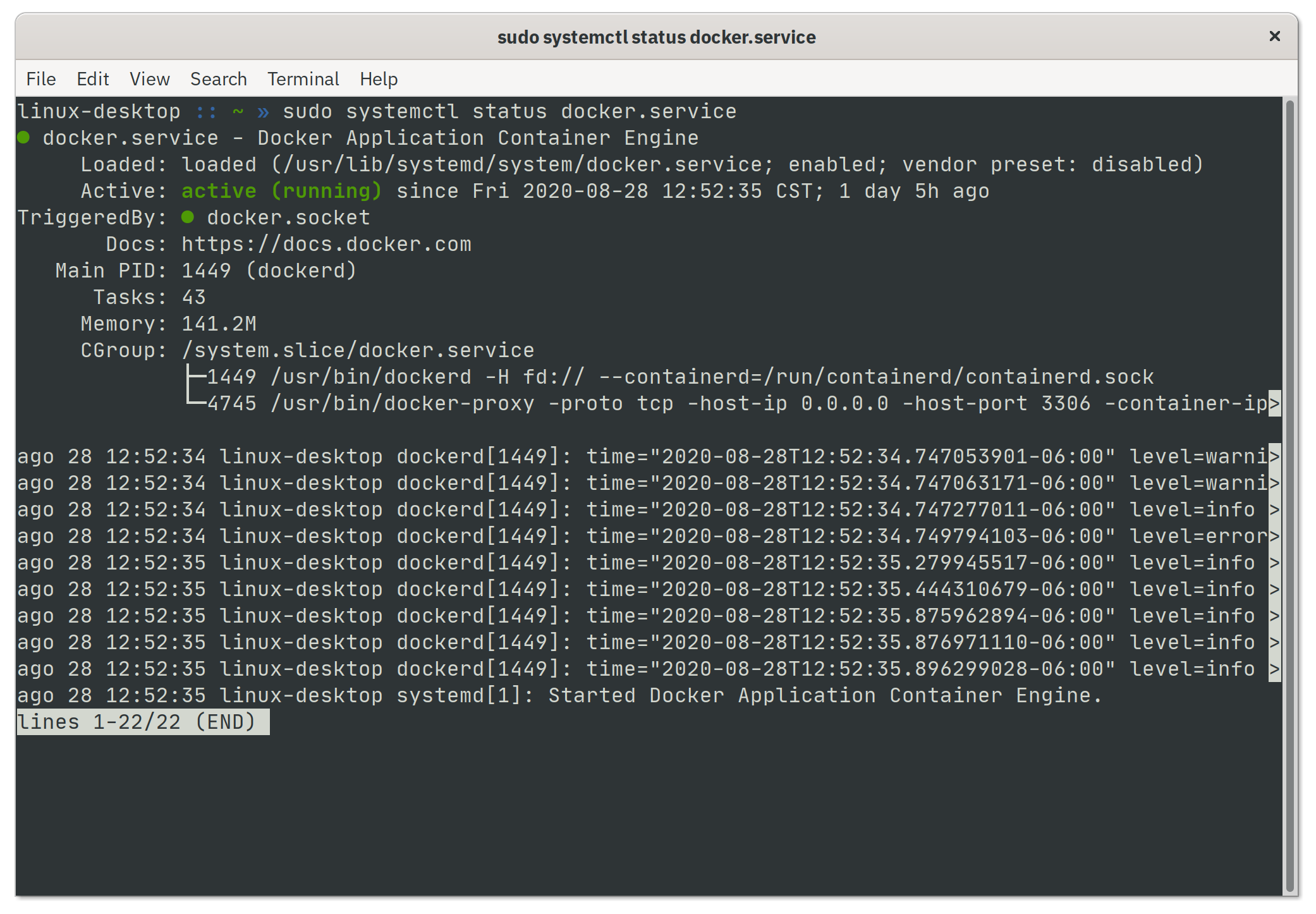Close the terminal window
Screen dimensions: 1316x914
pos(1274,37)
